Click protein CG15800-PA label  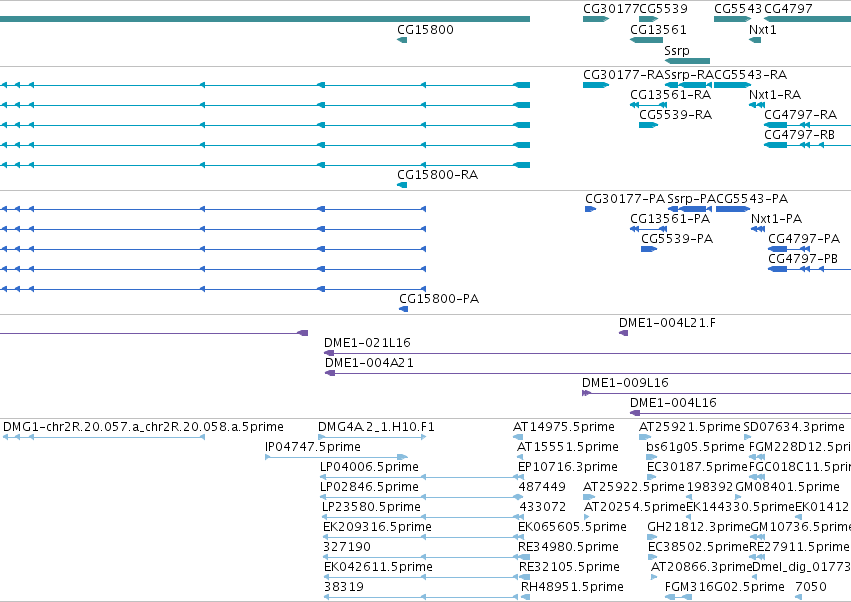(x=439, y=299)
